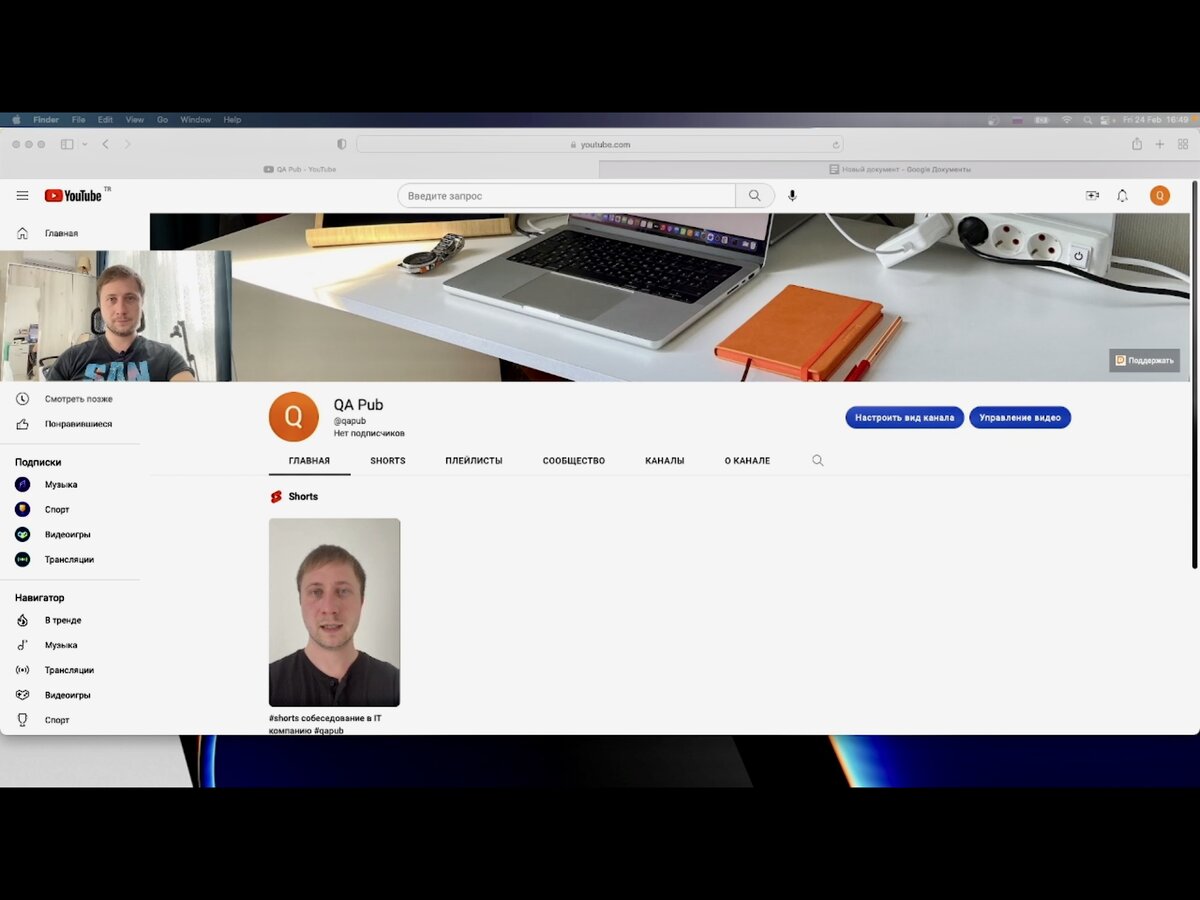Click the channel search magnifier icon
Screen dimensions: 1200x900
click(x=818, y=461)
